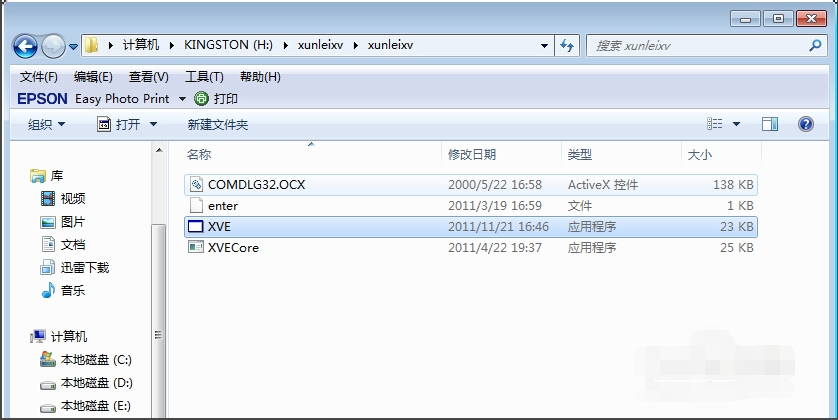Click the folder icon in the address bar
838x420 pixels.
point(91,45)
